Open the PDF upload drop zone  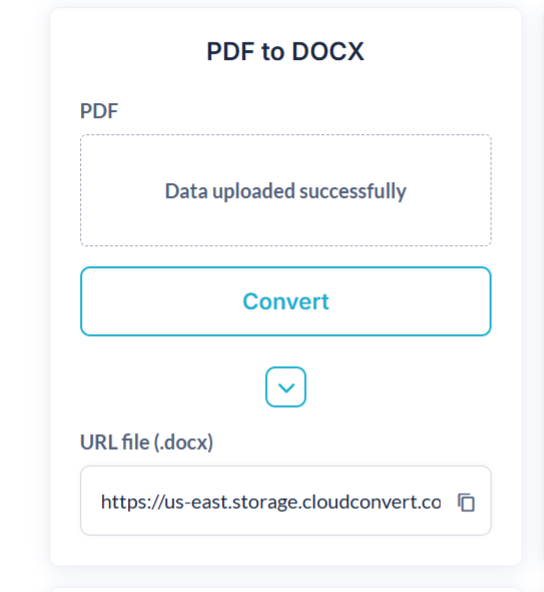tap(286, 190)
